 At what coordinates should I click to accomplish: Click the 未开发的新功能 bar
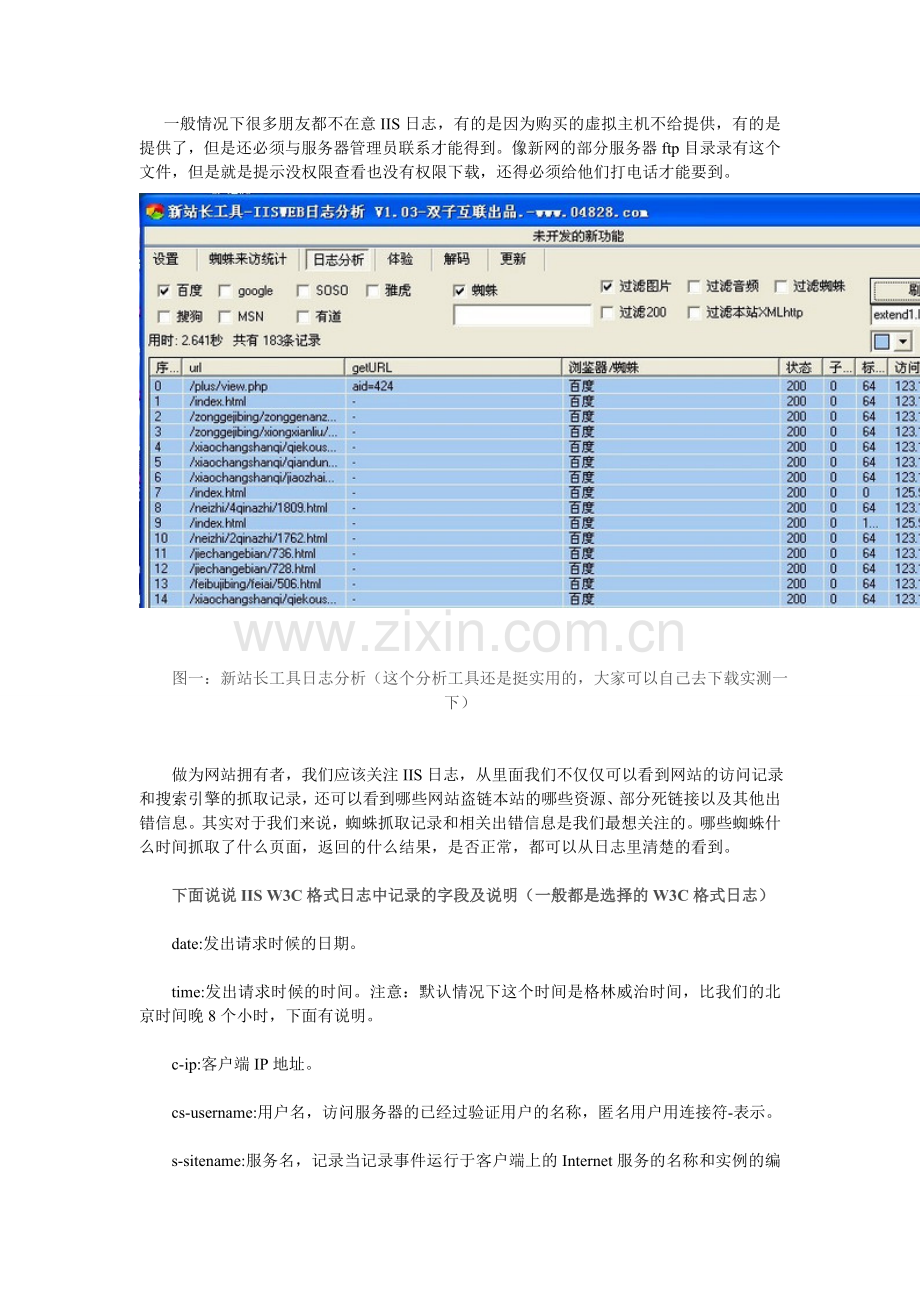(x=578, y=237)
